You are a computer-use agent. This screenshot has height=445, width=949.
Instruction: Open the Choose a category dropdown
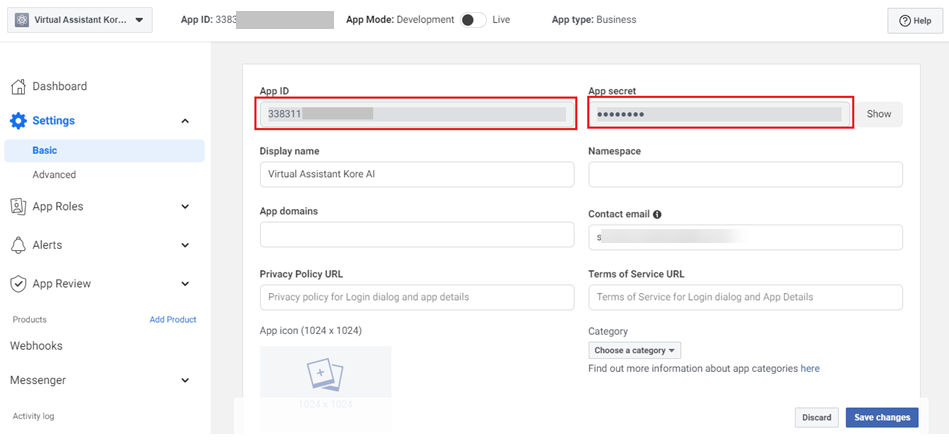tap(635, 350)
